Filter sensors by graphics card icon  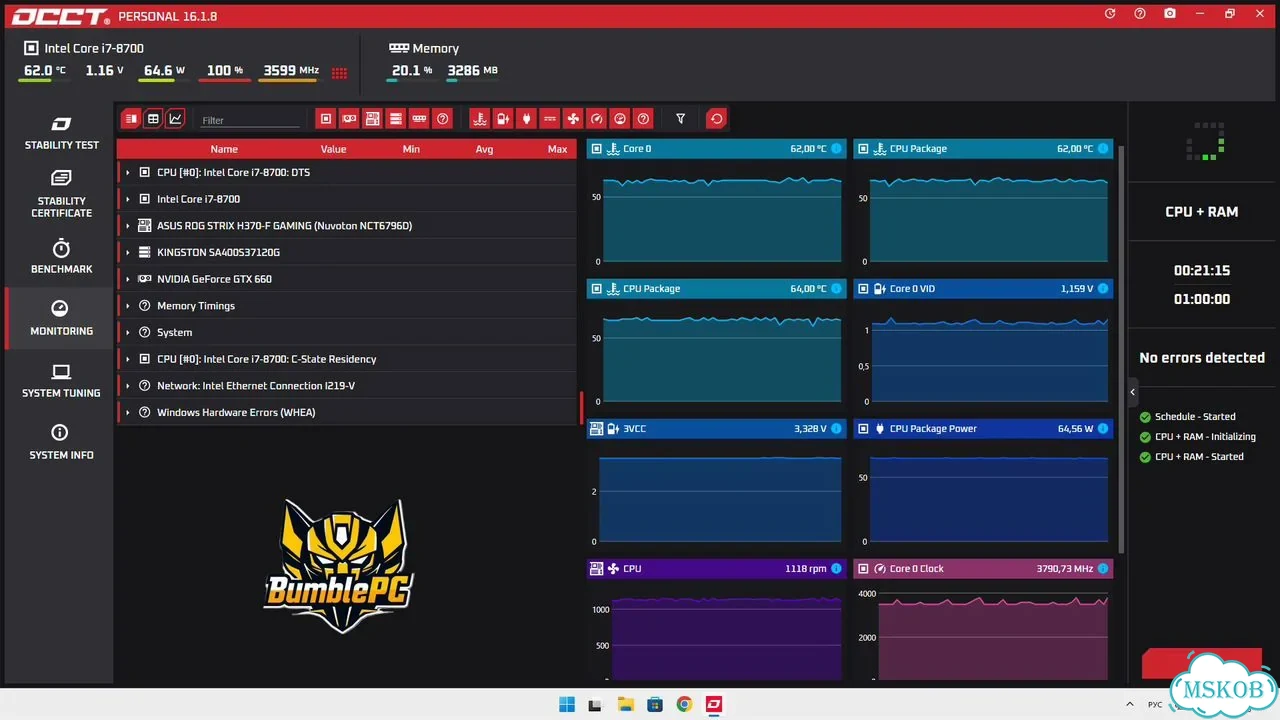click(349, 119)
